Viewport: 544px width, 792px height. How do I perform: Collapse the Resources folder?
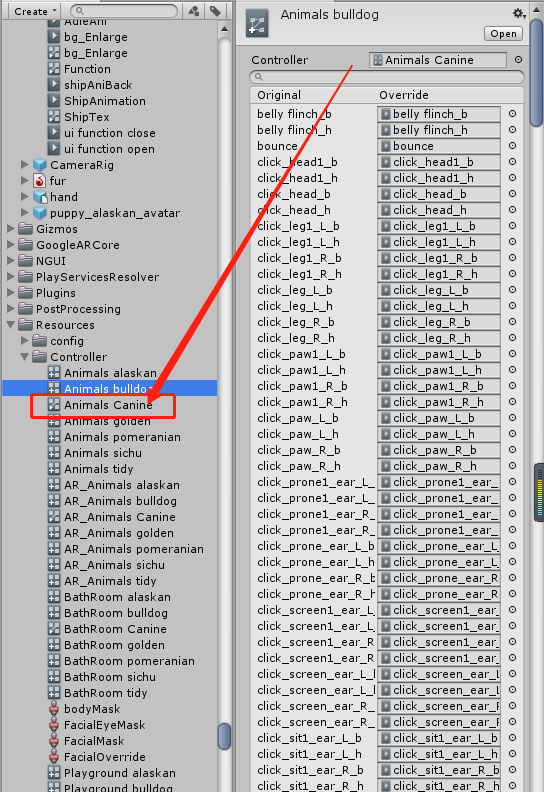(x=11, y=325)
